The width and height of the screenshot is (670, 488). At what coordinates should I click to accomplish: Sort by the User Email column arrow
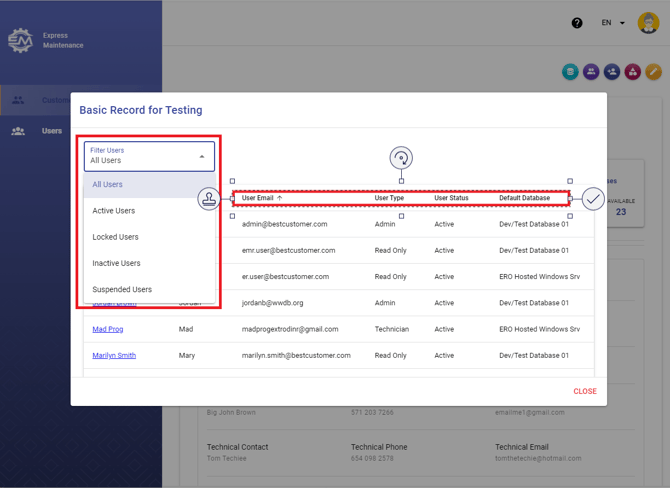point(279,198)
